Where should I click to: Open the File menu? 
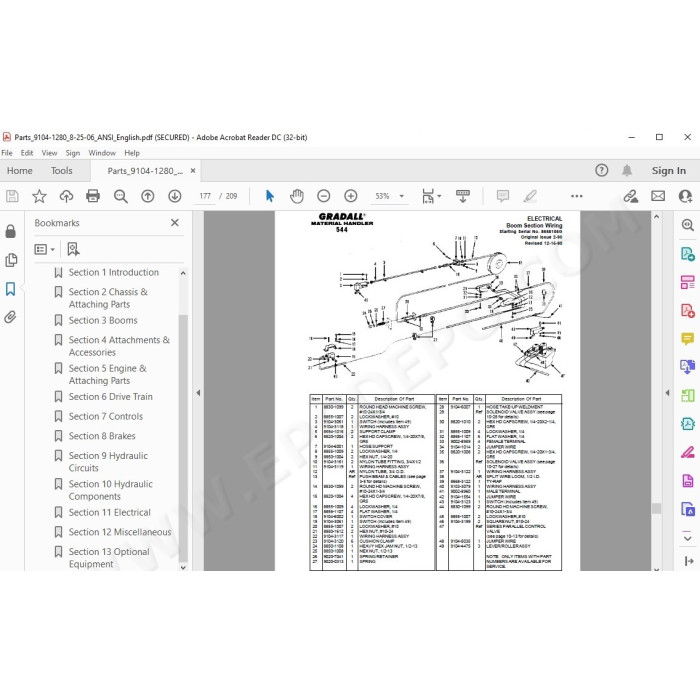tap(7, 153)
